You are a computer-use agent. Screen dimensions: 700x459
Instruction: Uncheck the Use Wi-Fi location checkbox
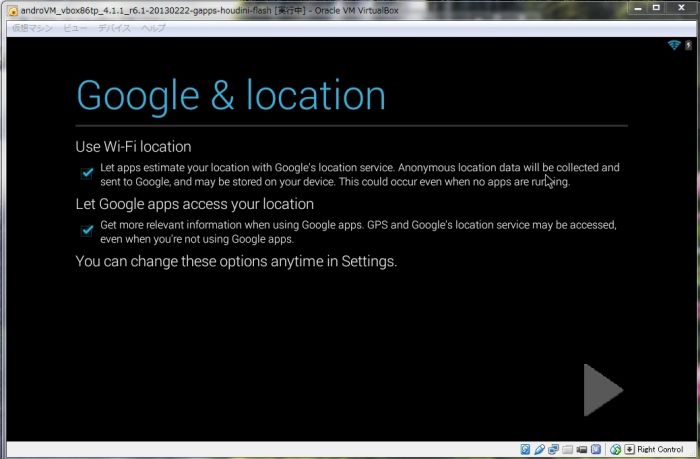point(87,173)
